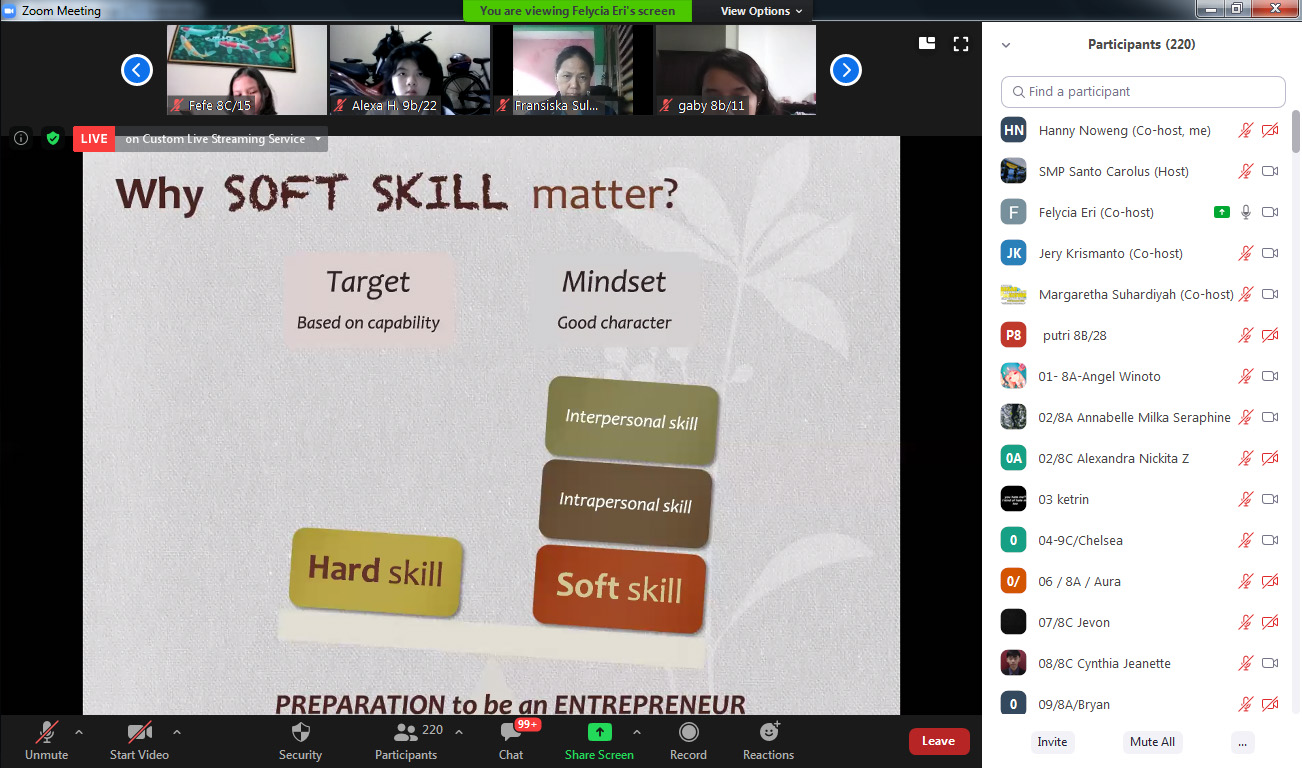1302x768 pixels.
Task: Expand audio options arrow beside Unmute
Action: pyautogui.click(x=79, y=731)
